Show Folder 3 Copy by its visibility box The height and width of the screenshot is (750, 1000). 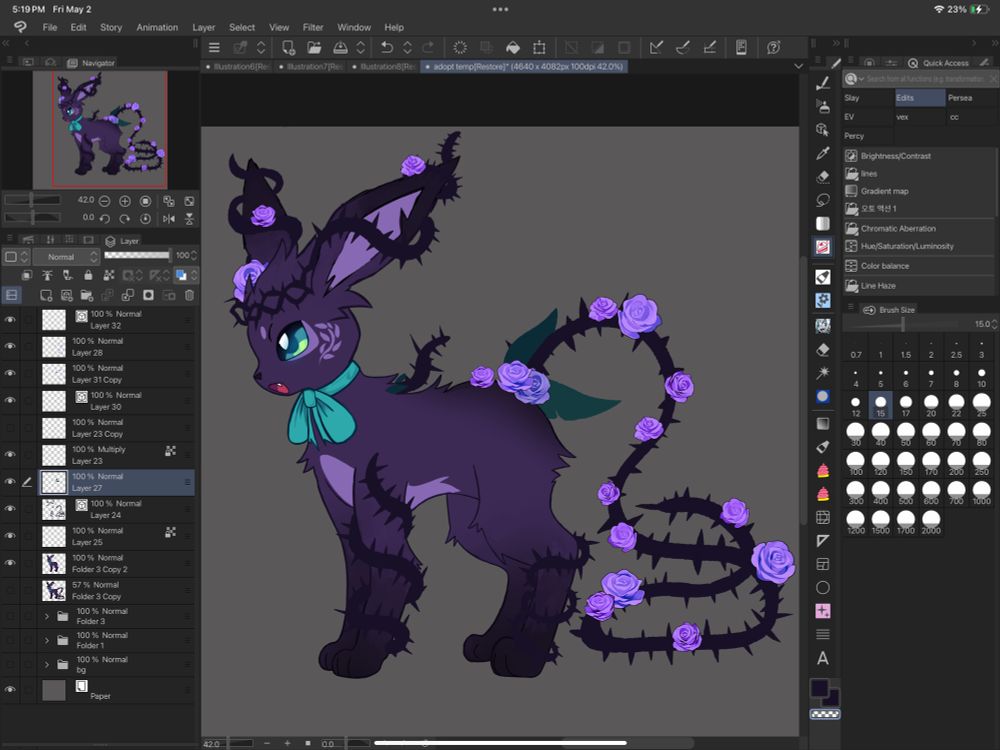click(10, 590)
